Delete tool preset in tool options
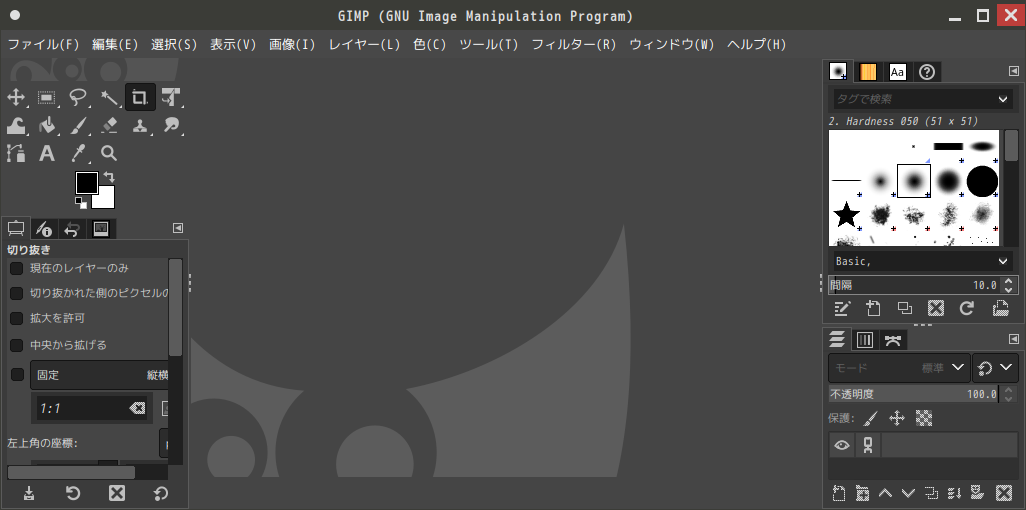 (116, 493)
